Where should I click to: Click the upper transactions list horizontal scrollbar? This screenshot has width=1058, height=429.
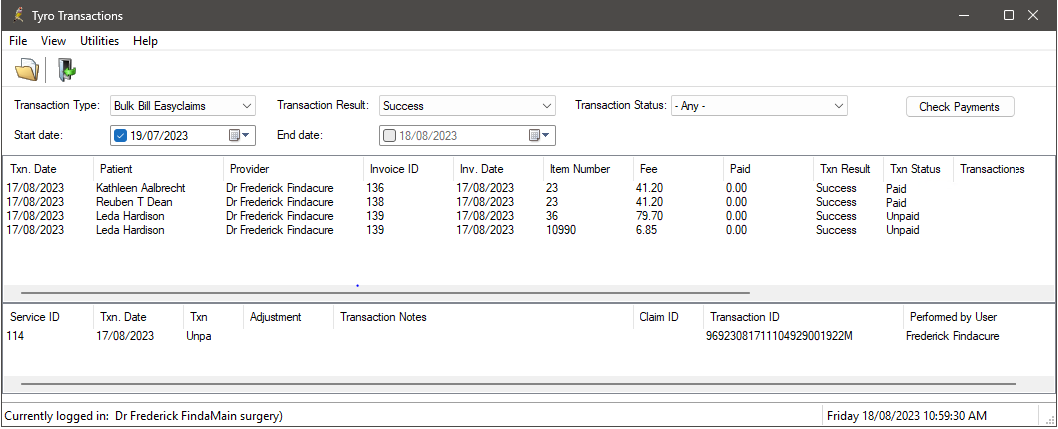(x=385, y=293)
